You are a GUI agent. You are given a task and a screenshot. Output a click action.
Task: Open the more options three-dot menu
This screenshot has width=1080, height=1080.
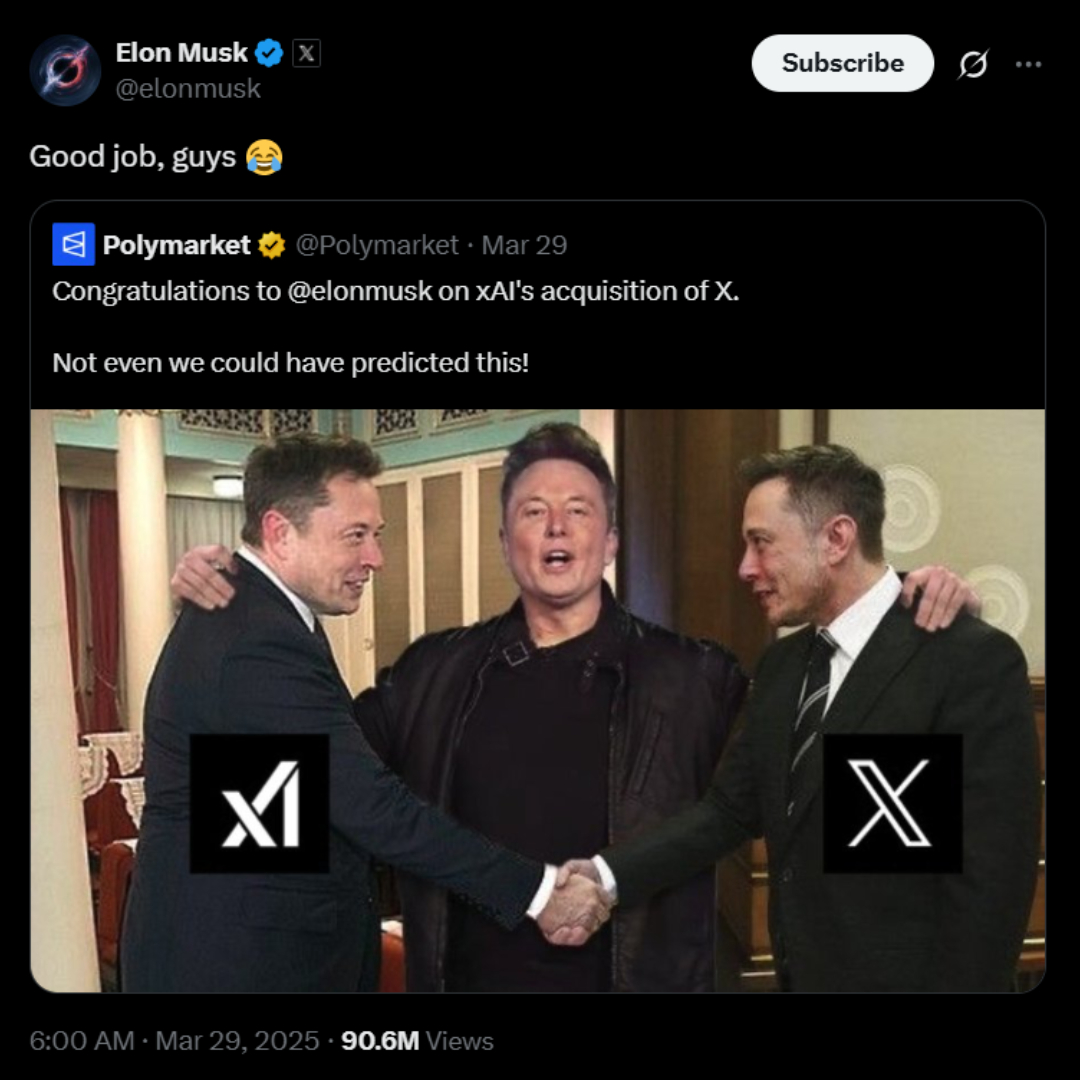pos(1031,63)
